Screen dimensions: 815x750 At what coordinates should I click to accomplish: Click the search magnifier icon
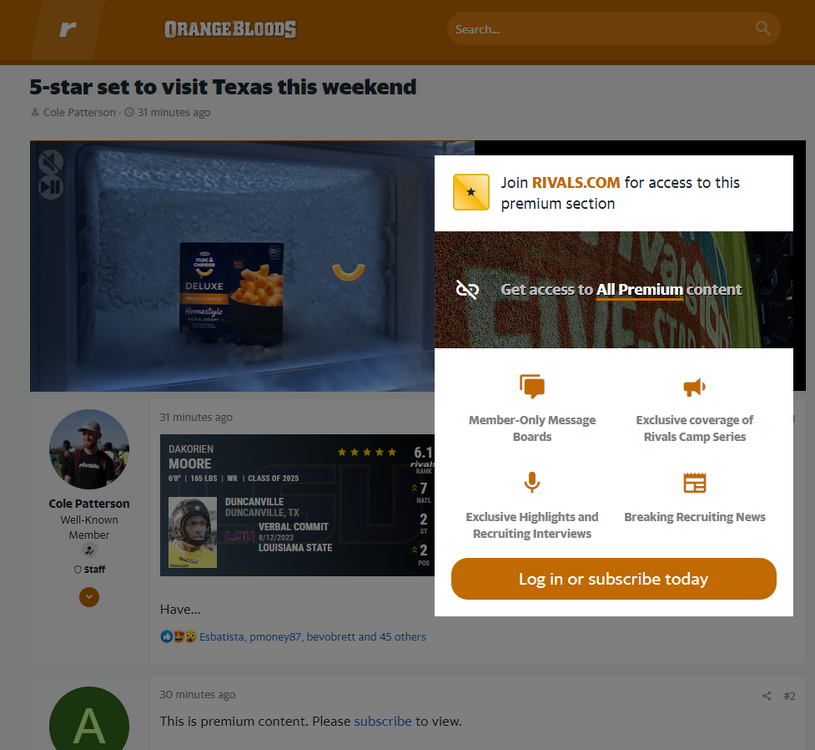coord(763,28)
